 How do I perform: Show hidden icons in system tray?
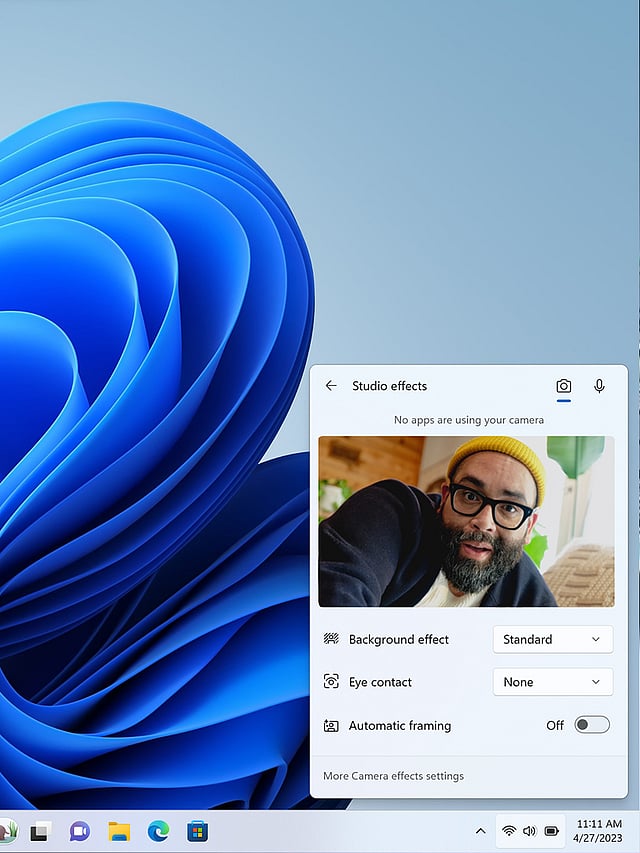coord(480,831)
